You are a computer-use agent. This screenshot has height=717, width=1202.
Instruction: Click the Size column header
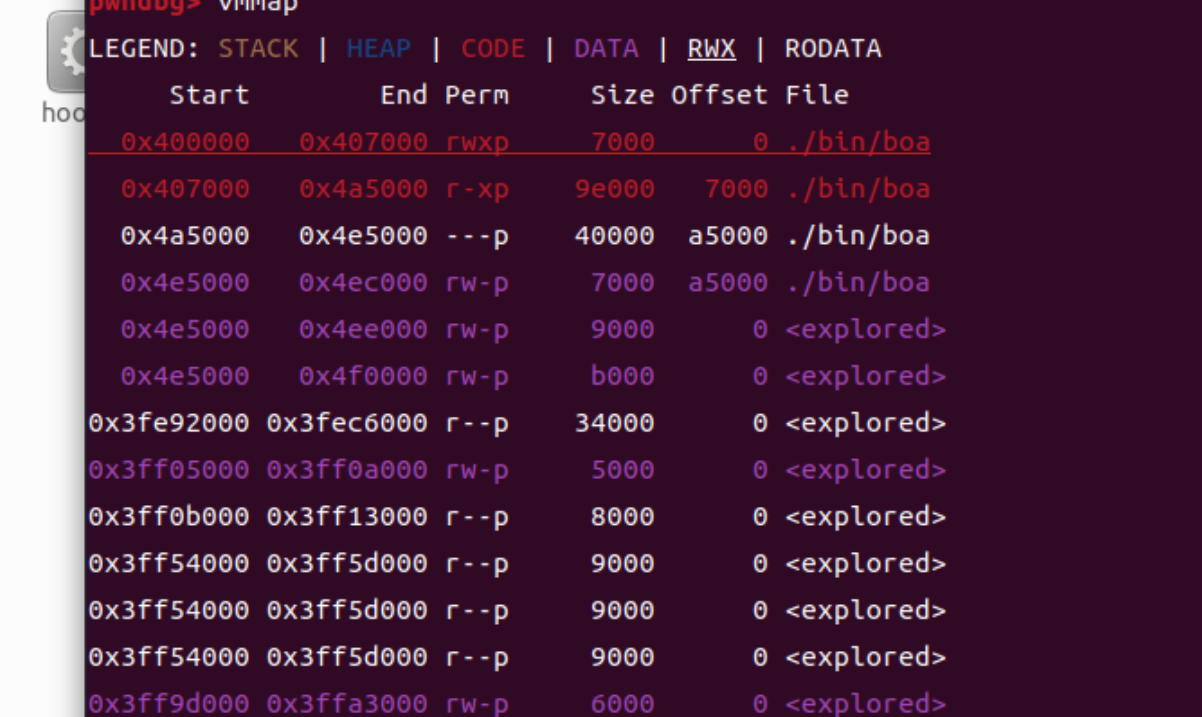[x=622, y=96]
